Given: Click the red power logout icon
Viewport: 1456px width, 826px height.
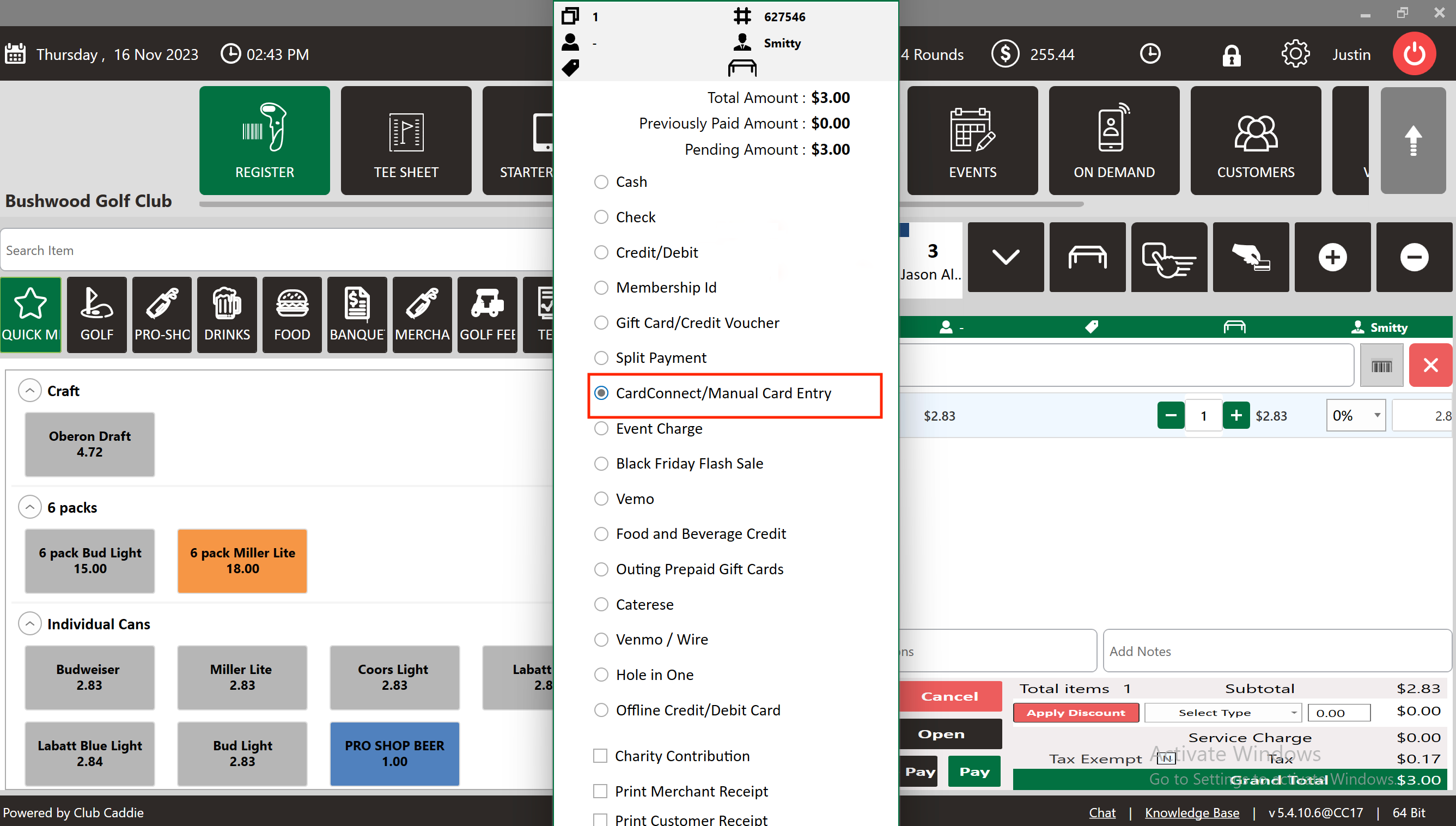Looking at the screenshot, I should coord(1414,54).
